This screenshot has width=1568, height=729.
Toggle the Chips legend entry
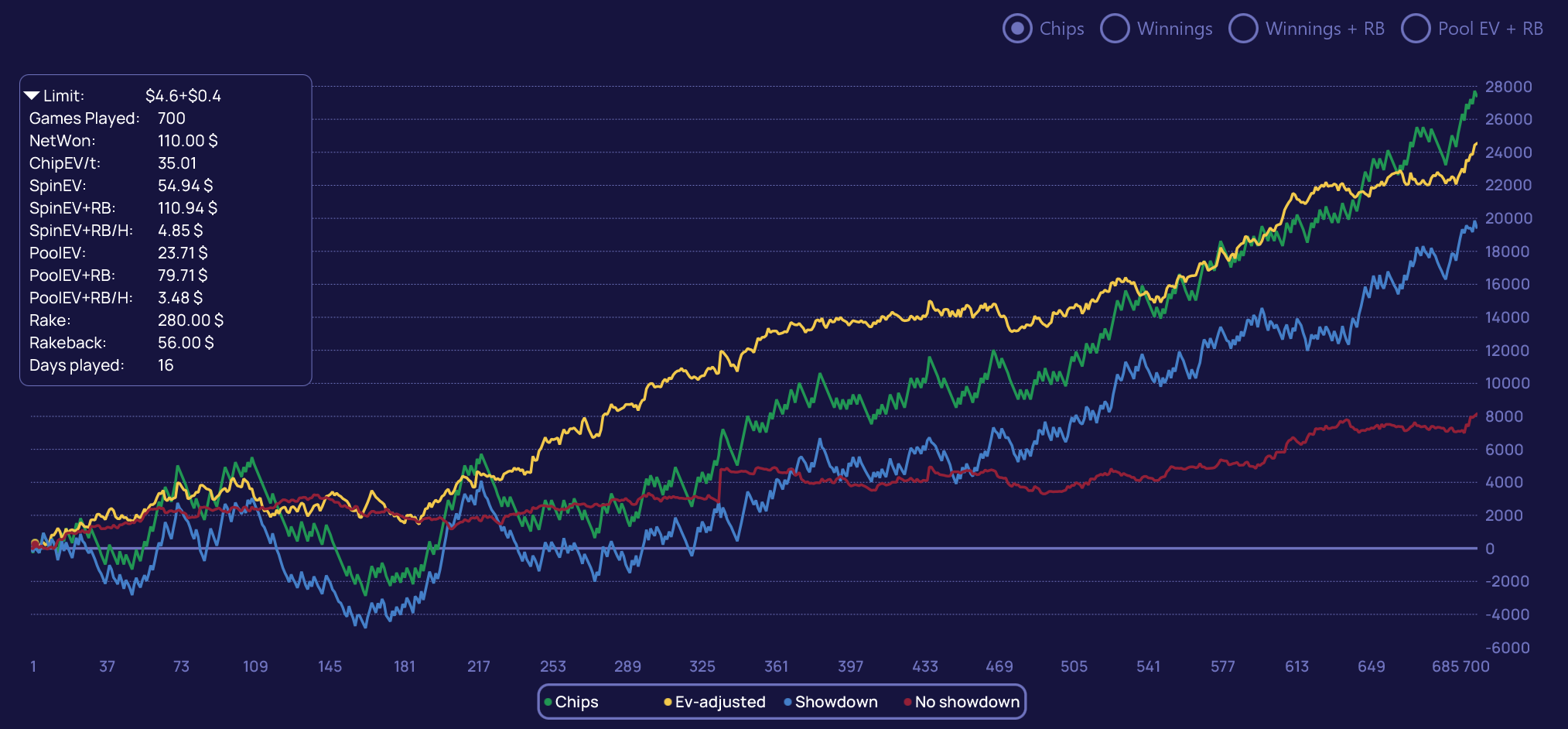point(571,702)
